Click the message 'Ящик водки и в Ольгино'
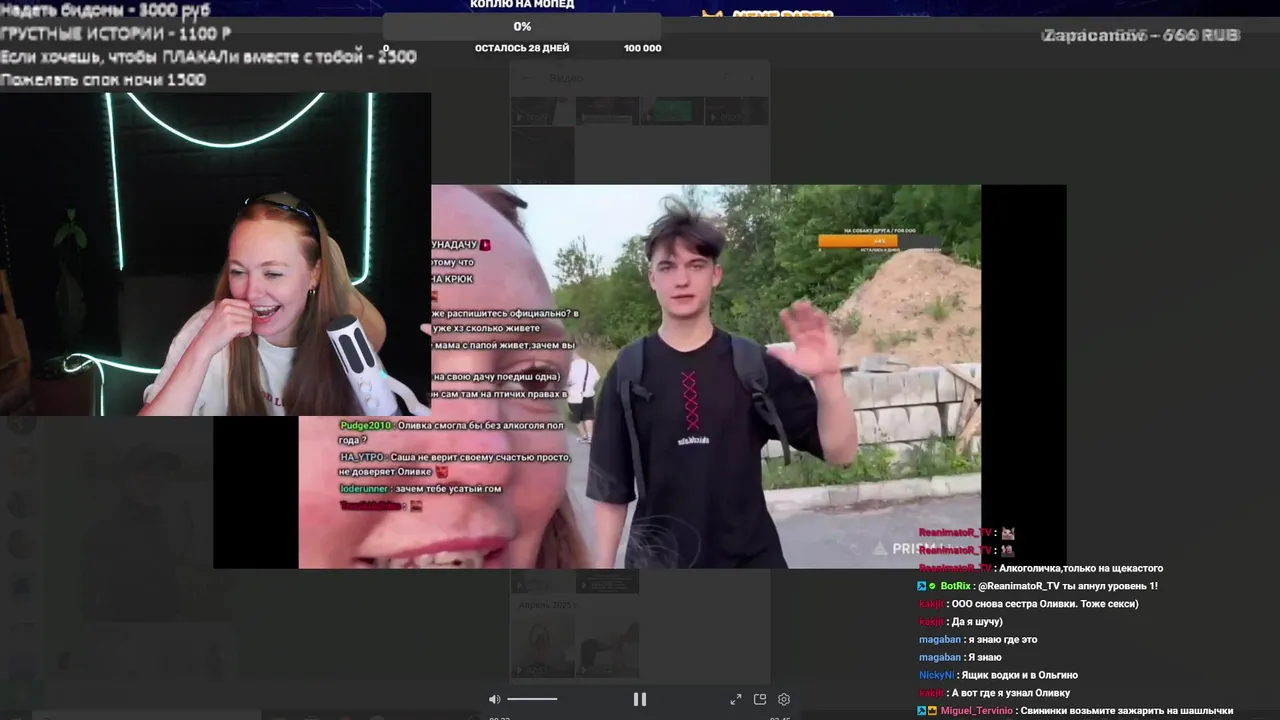The height and width of the screenshot is (720, 1280). click(x=1020, y=675)
